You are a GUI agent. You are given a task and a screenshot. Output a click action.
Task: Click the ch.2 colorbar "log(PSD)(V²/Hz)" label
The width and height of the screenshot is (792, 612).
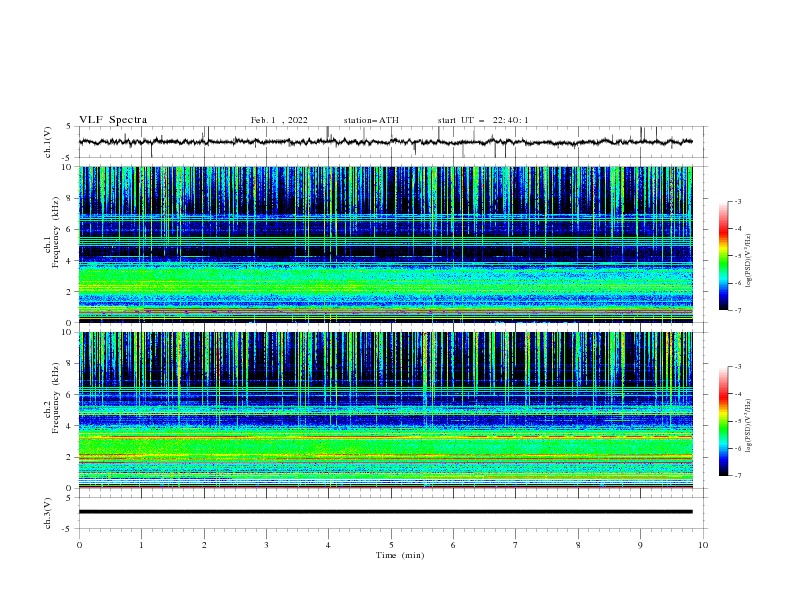pyautogui.click(x=749, y=426)
